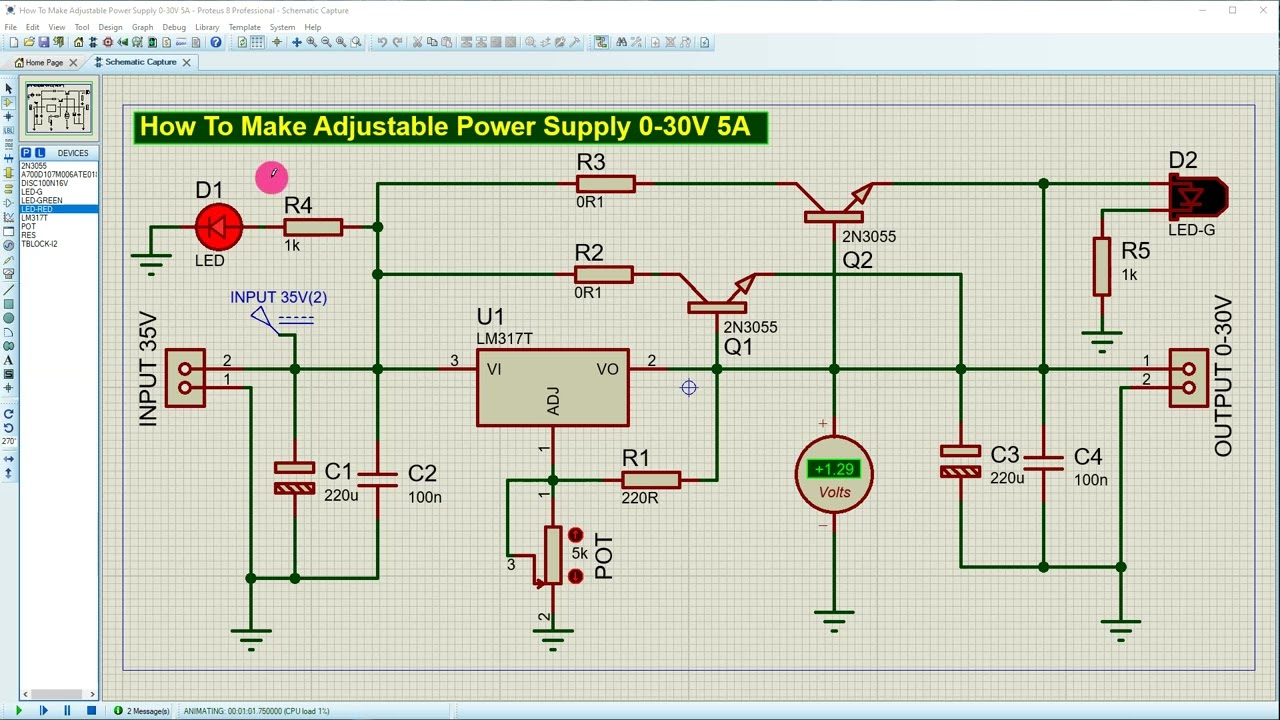Activate Component Mode in the left toolbar
1280x720 pixels.
(9, 102)
